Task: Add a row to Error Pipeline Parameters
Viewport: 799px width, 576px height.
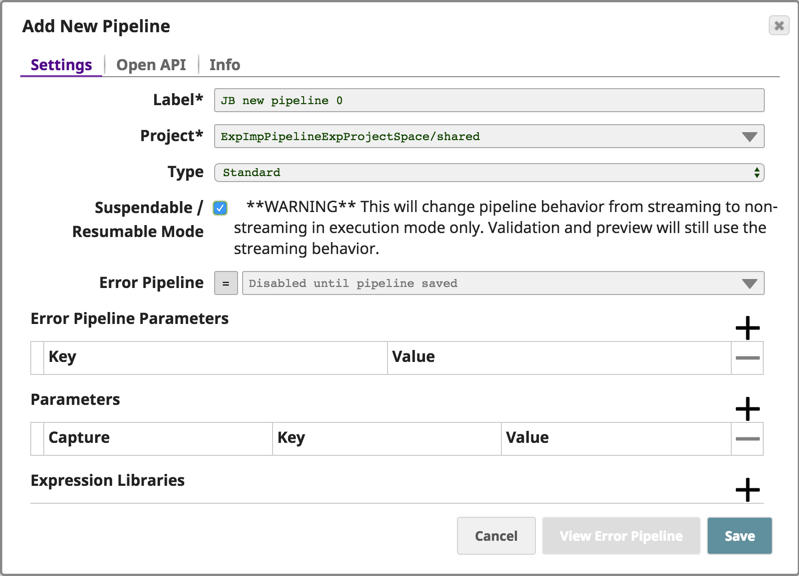Action: [x=748, y=328]
